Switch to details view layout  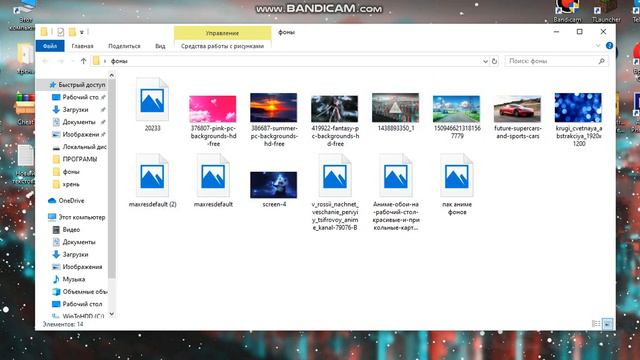(x=596, y=324)
